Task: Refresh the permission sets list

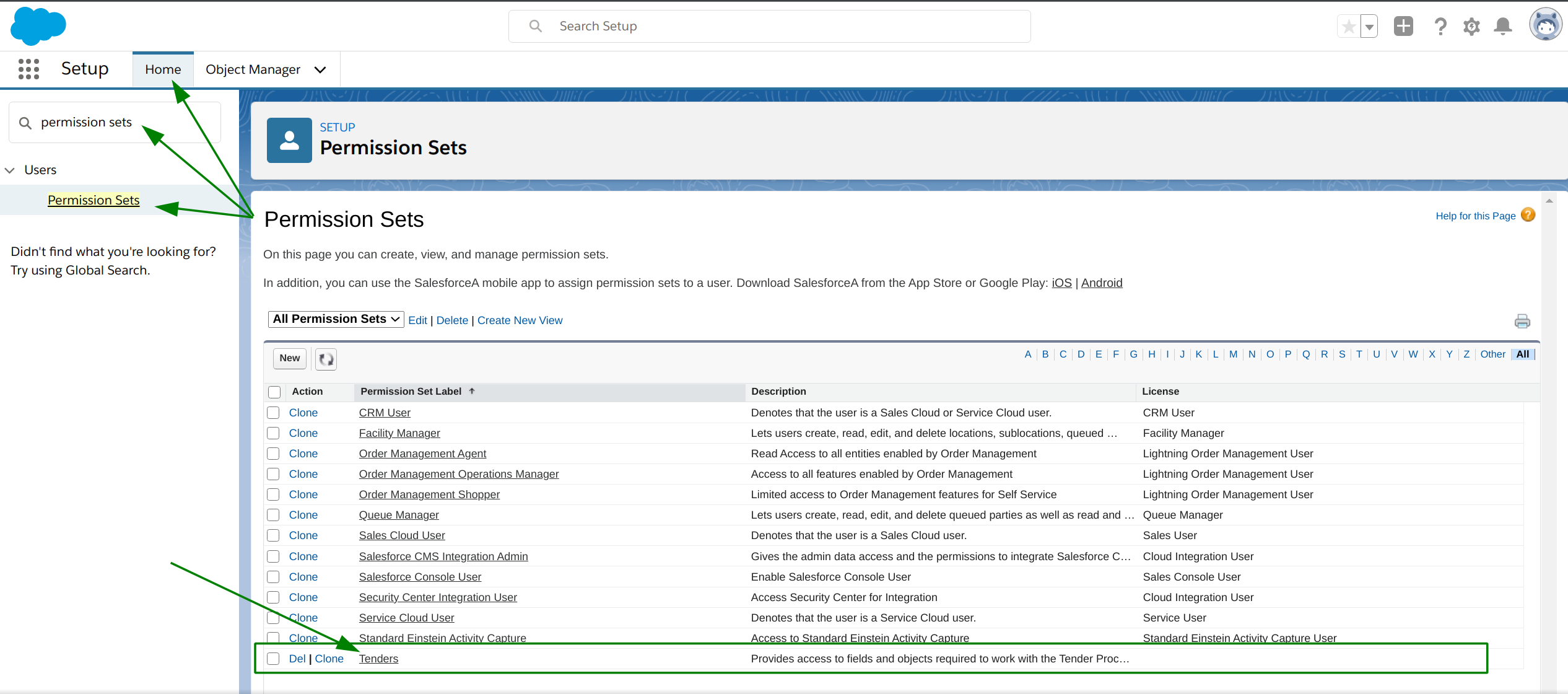Action: (x=326, y=359)
